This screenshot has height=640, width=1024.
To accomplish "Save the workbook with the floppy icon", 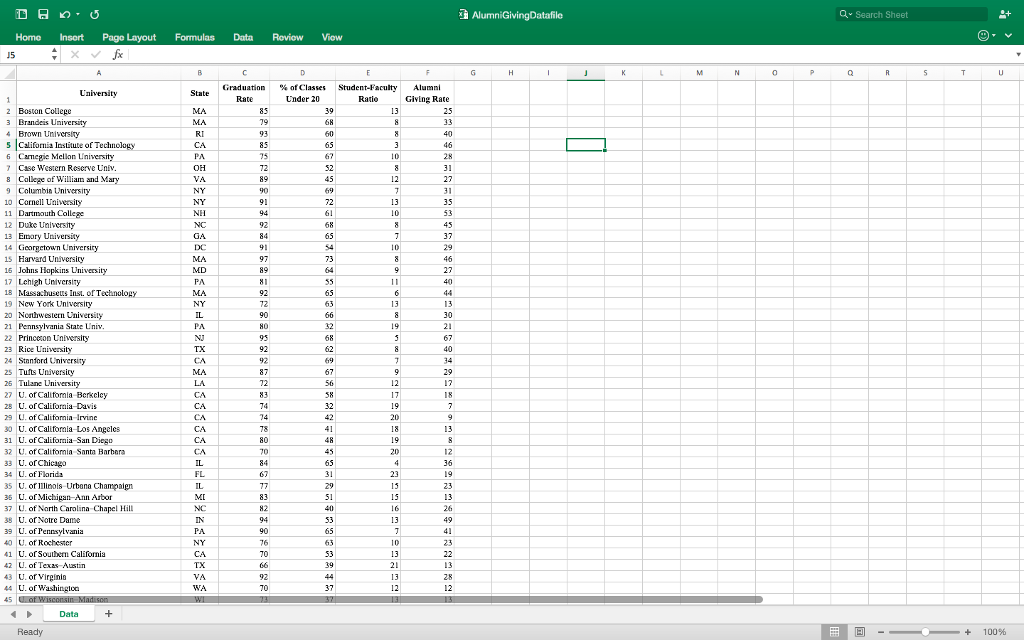I will (43, 14).
